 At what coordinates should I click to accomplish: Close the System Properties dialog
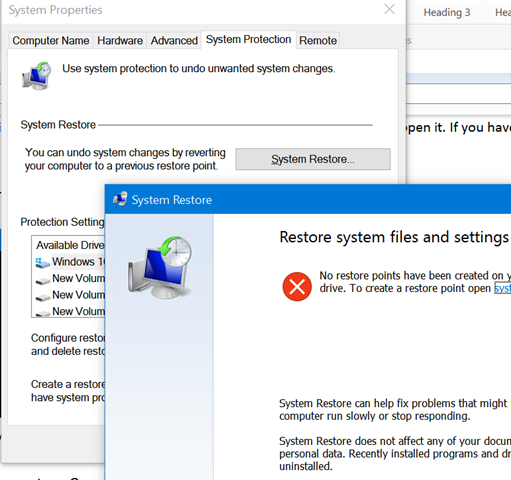(389, 9)
